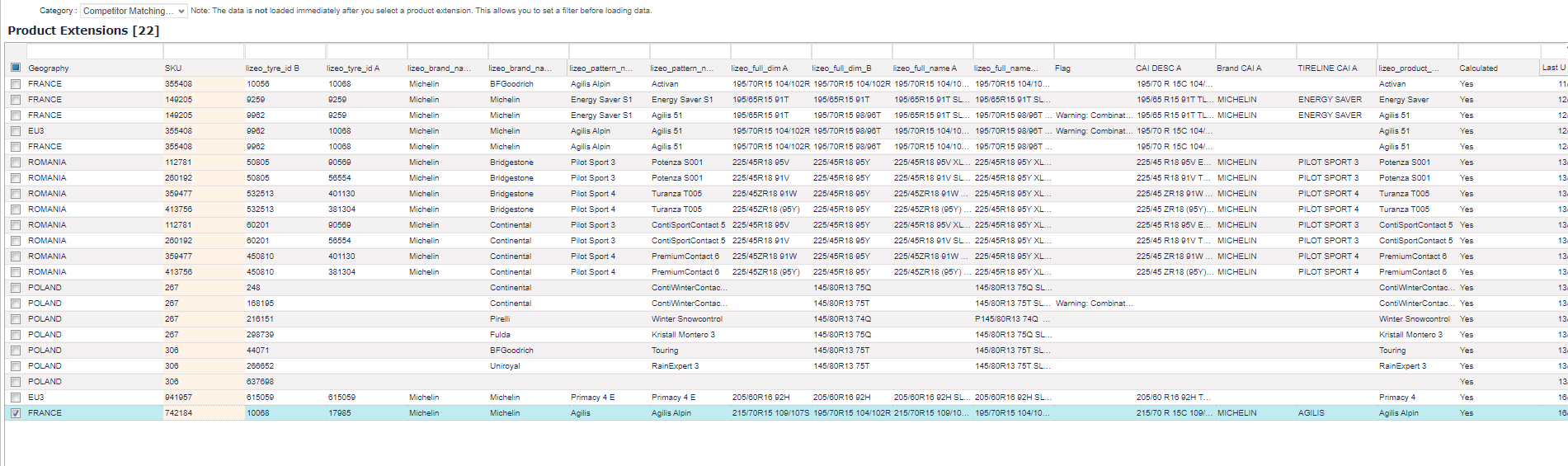The height and width of the screenshot is (466, 1568).
Task: Sort by the SKU column header
Action: click(173, 68)
